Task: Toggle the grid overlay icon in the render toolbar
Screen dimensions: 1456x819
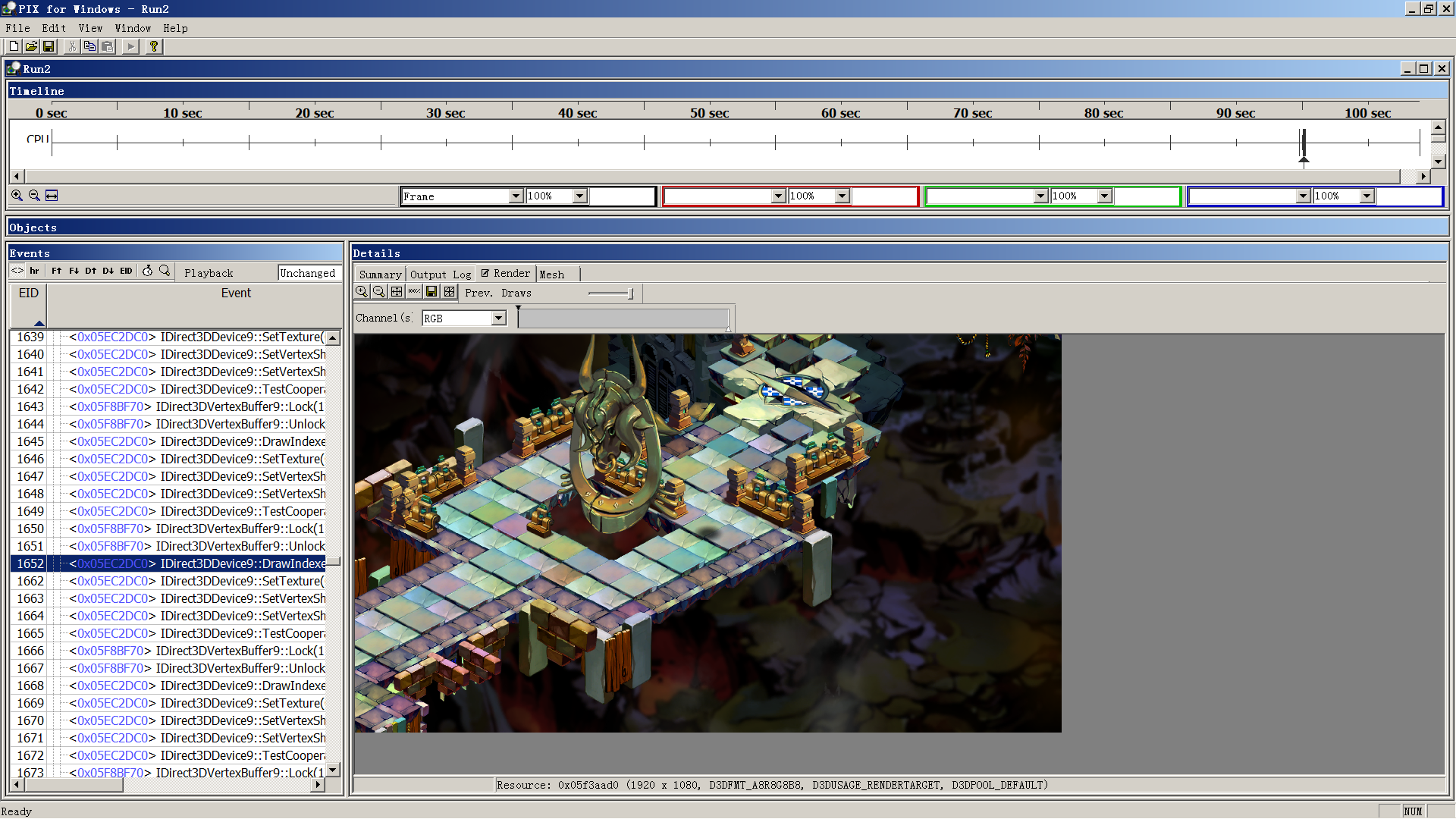Action: click(x=450, y=292)
